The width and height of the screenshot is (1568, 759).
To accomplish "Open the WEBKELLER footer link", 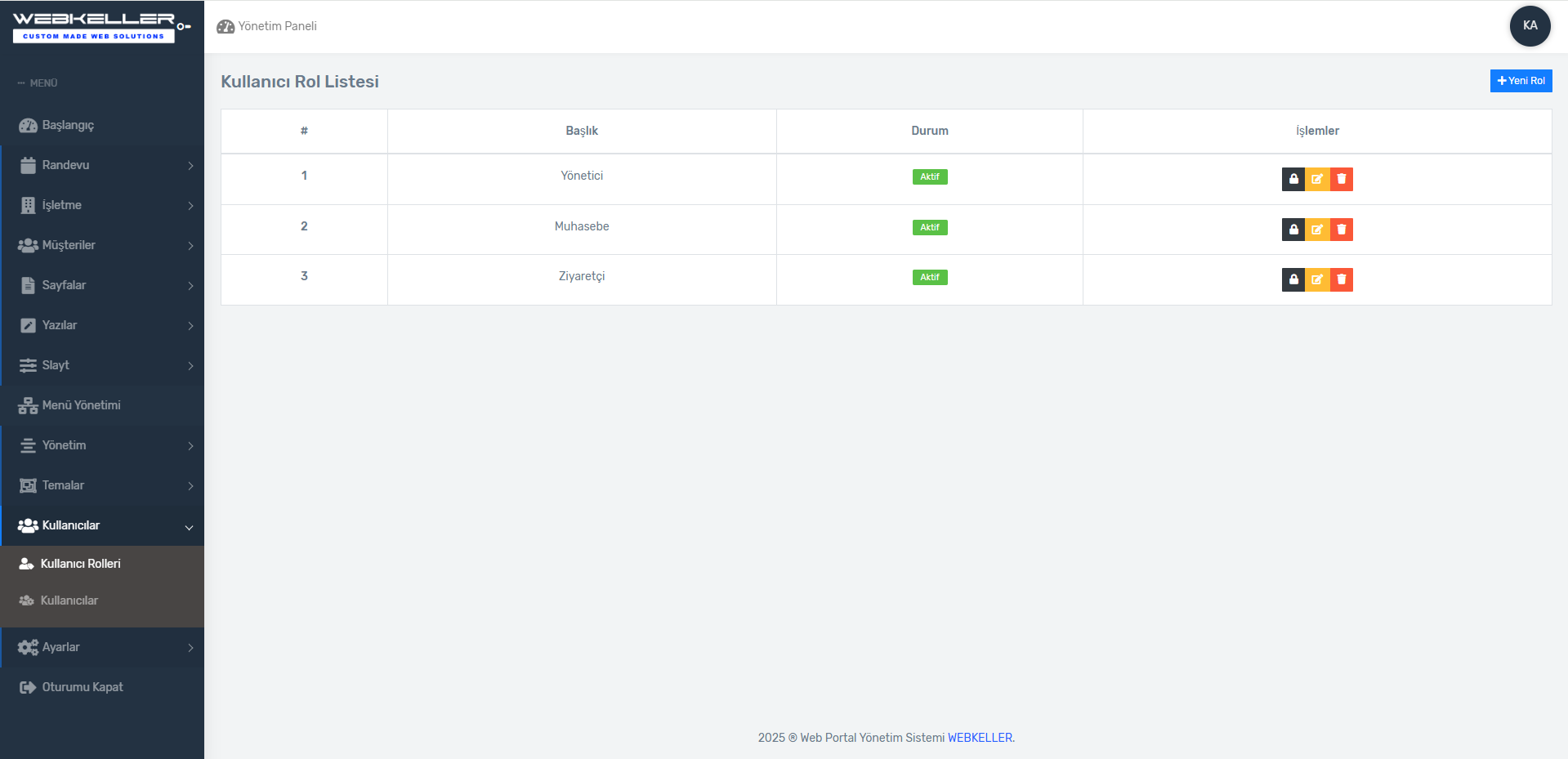I will pos(979,738).
